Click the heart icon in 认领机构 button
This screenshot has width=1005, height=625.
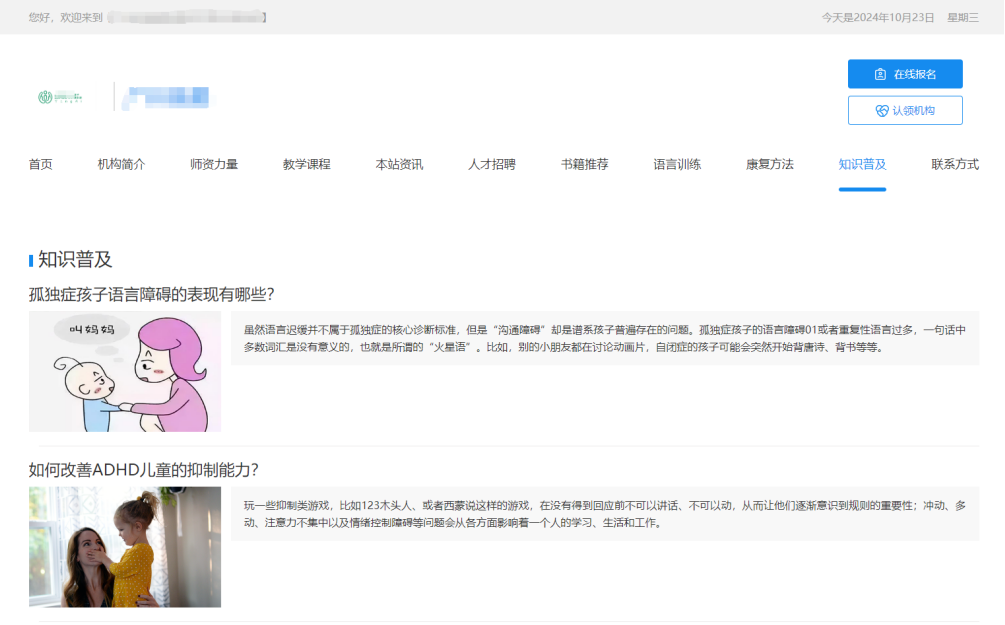point(881,111)
